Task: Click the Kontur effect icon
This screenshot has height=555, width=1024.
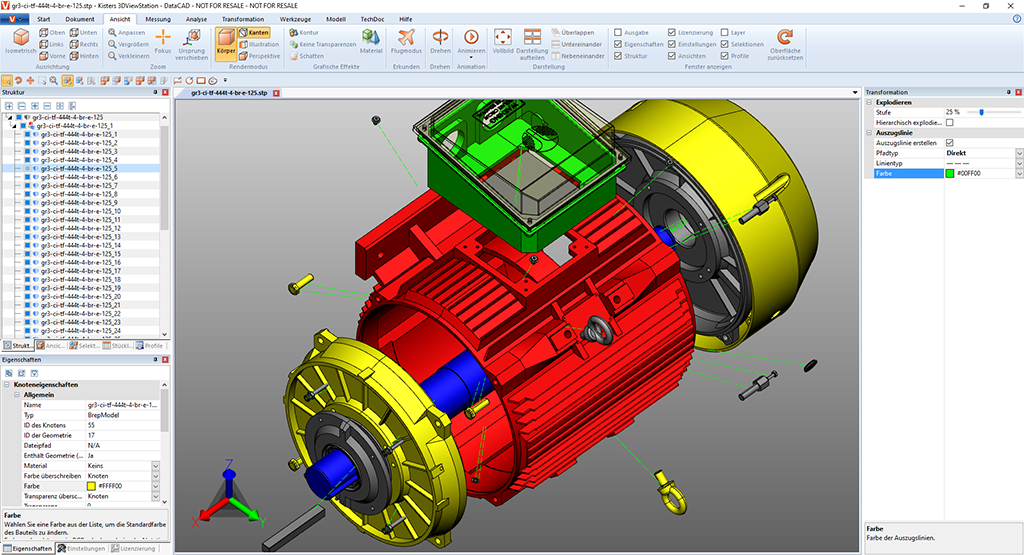Action: (x=294, y=33)
